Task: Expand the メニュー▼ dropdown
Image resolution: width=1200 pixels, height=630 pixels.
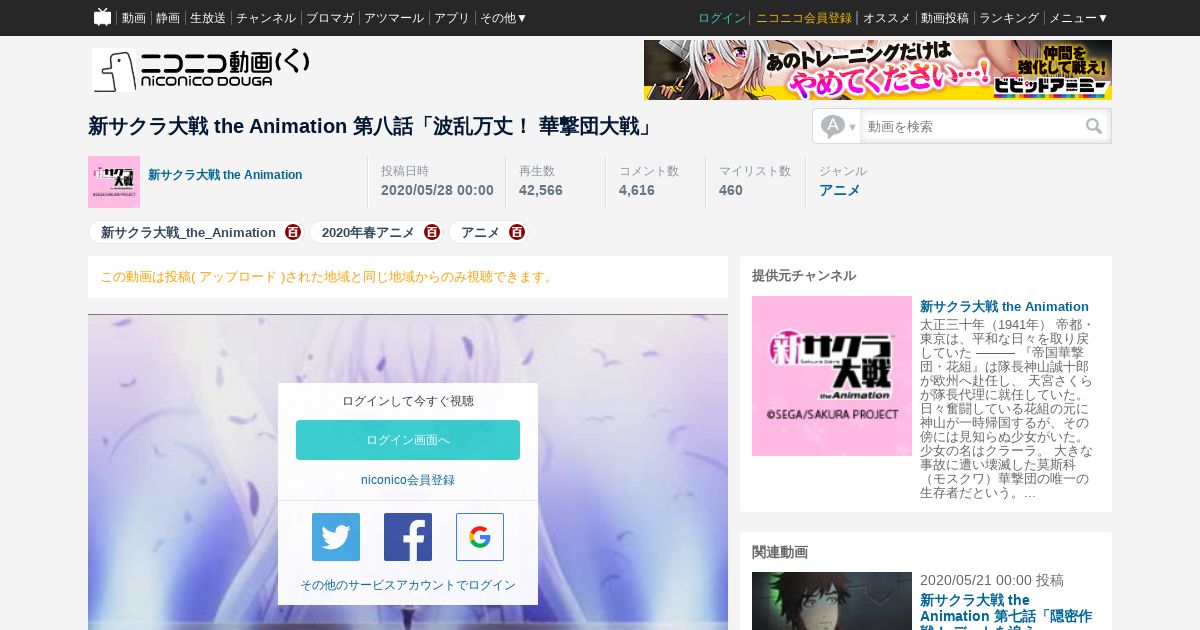Action: [x=1079, y=18]
